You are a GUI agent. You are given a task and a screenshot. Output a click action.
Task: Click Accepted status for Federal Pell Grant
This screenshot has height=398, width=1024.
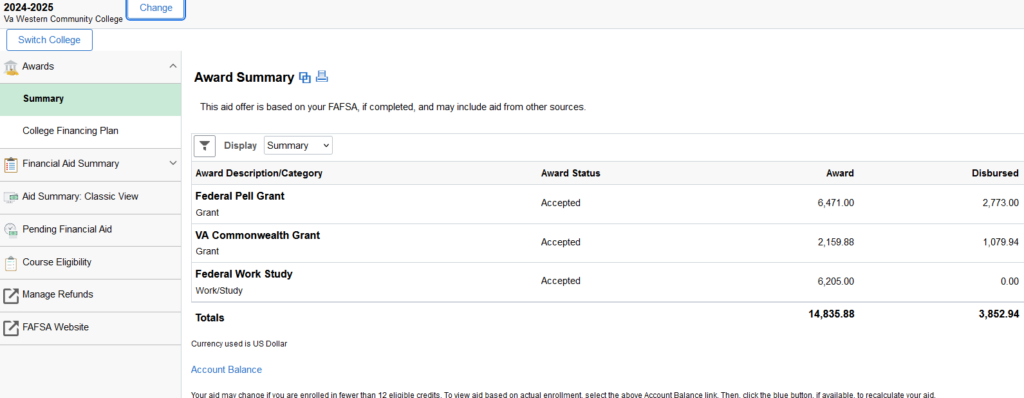point(560,203)
